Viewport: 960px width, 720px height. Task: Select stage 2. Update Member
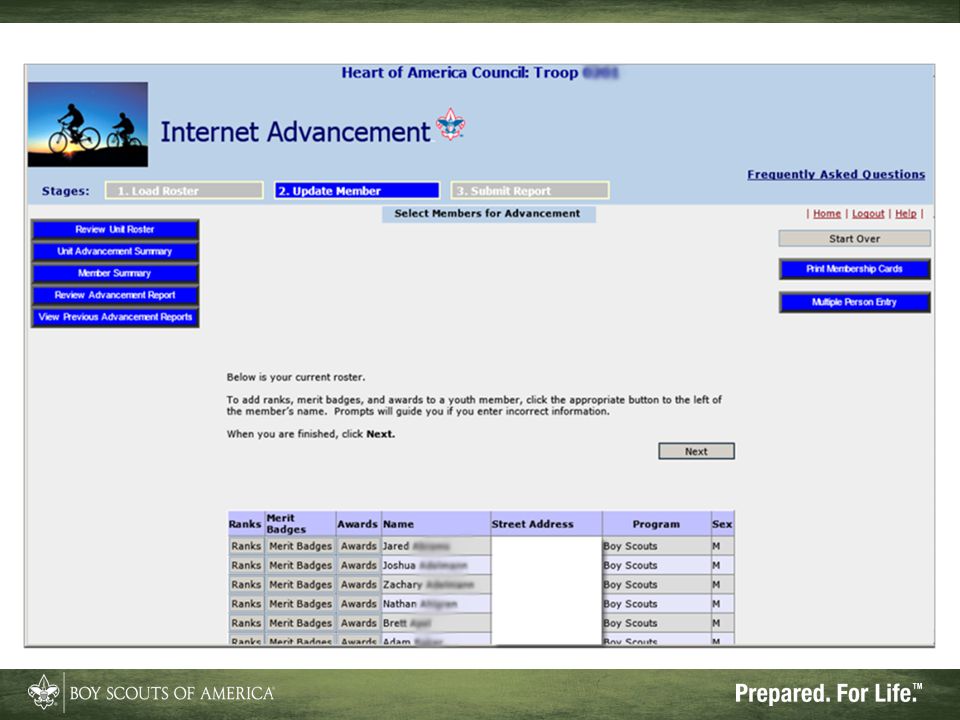[x=357, y=190]
